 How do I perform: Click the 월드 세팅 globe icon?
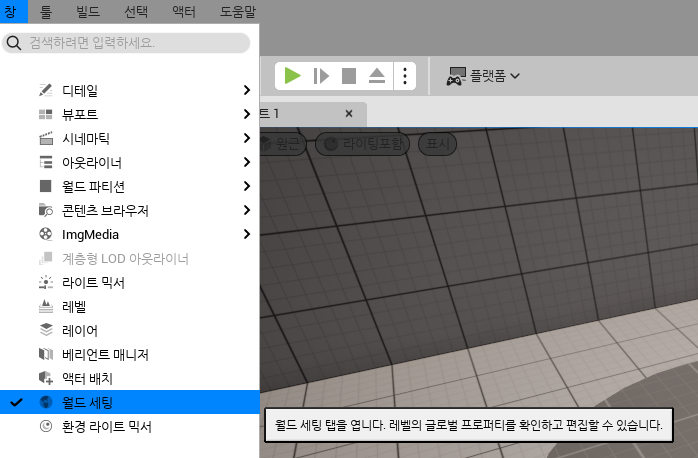pyautogui.click(x=45, y=402)
